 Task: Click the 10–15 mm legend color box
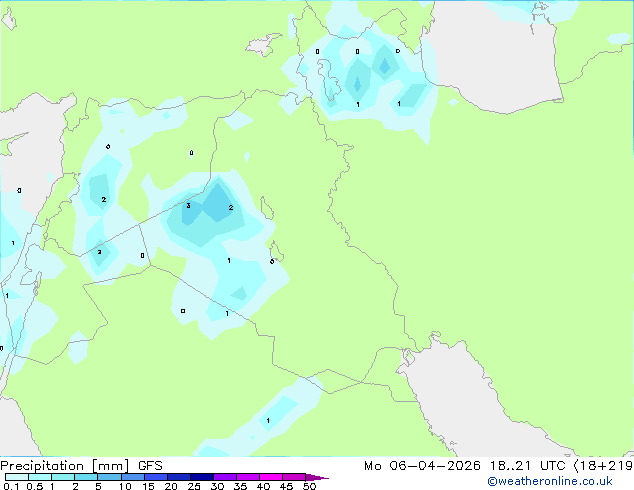pyautogui.click(x=133, y=477)
